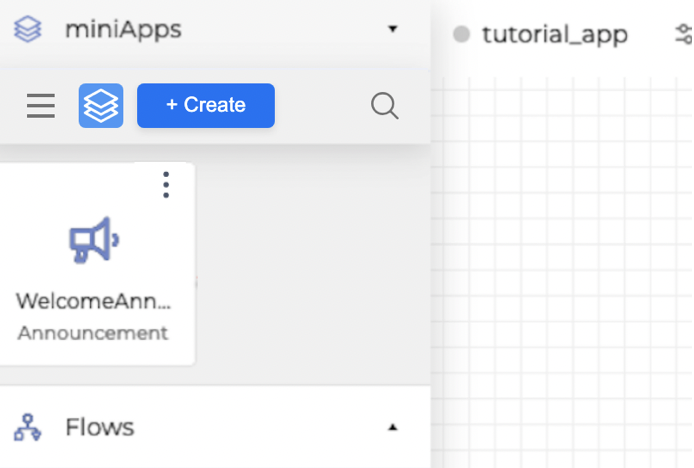Viewport: 694px width, 468px height.
Task: Open the sliders settings icon near tutorial_app
Action: point(684,35)
